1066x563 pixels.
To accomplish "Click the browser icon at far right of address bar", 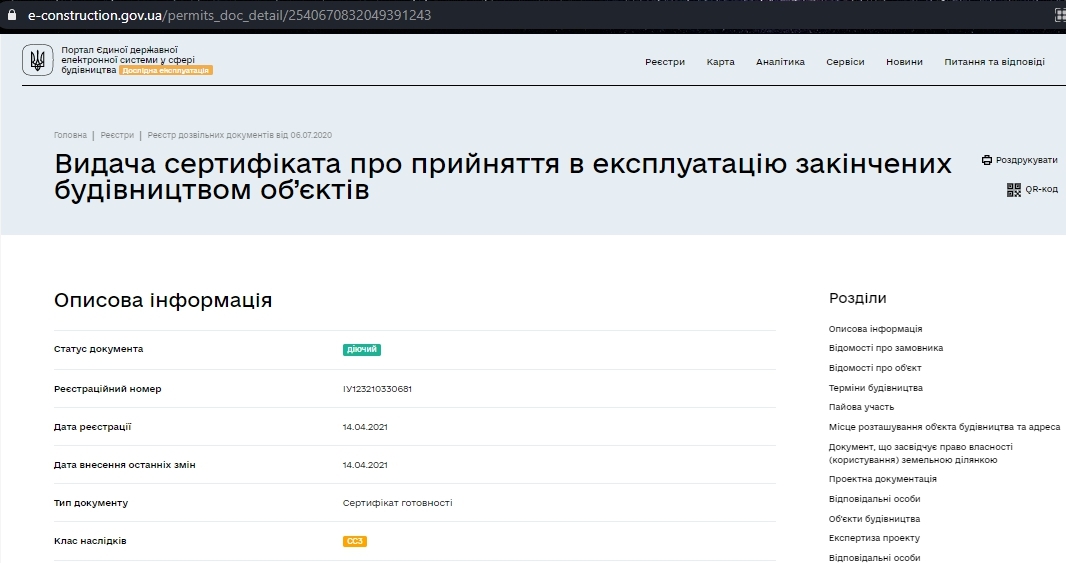I will [1059, 15].
